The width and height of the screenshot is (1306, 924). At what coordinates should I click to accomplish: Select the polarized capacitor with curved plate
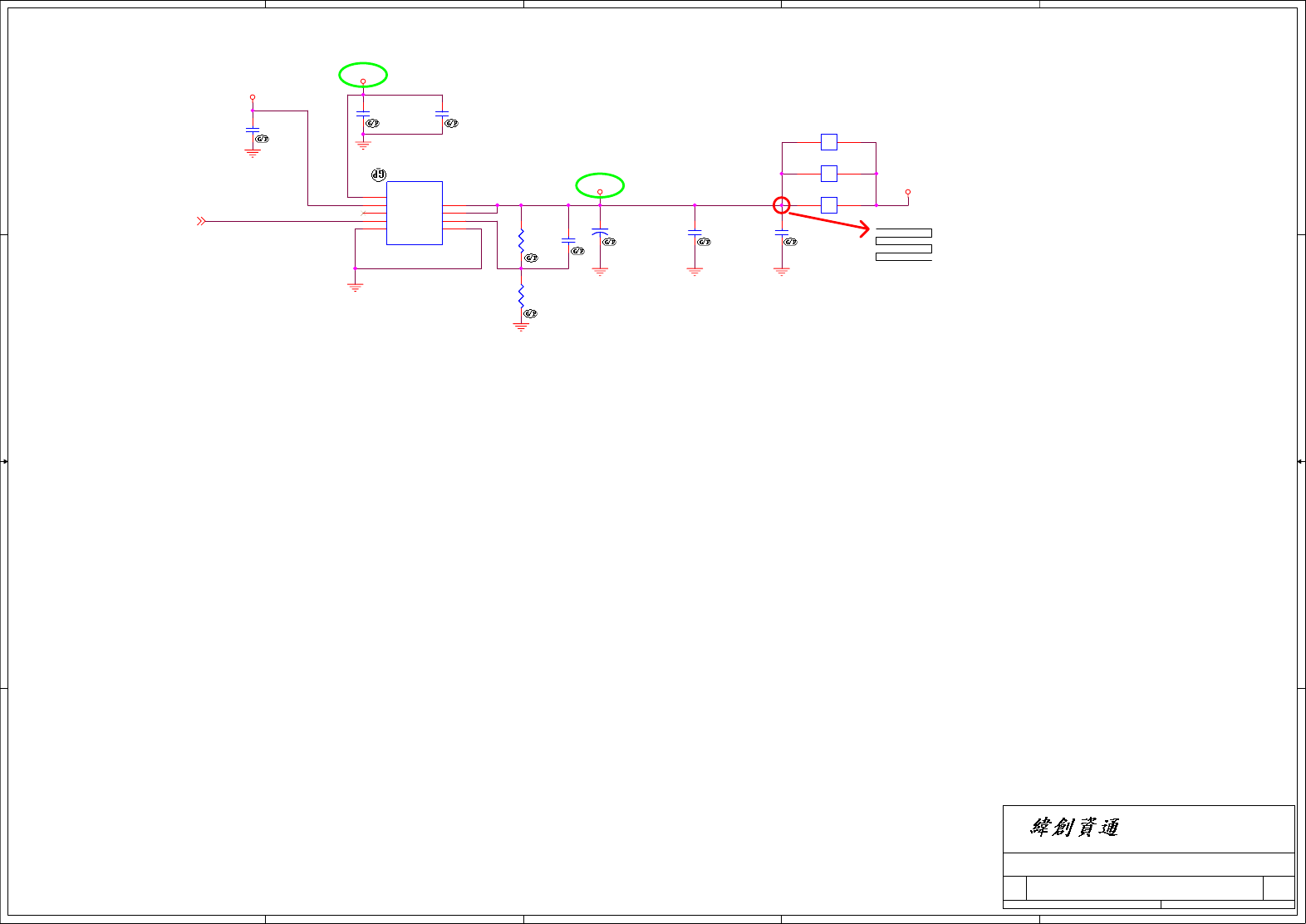[x=600, y=233]
